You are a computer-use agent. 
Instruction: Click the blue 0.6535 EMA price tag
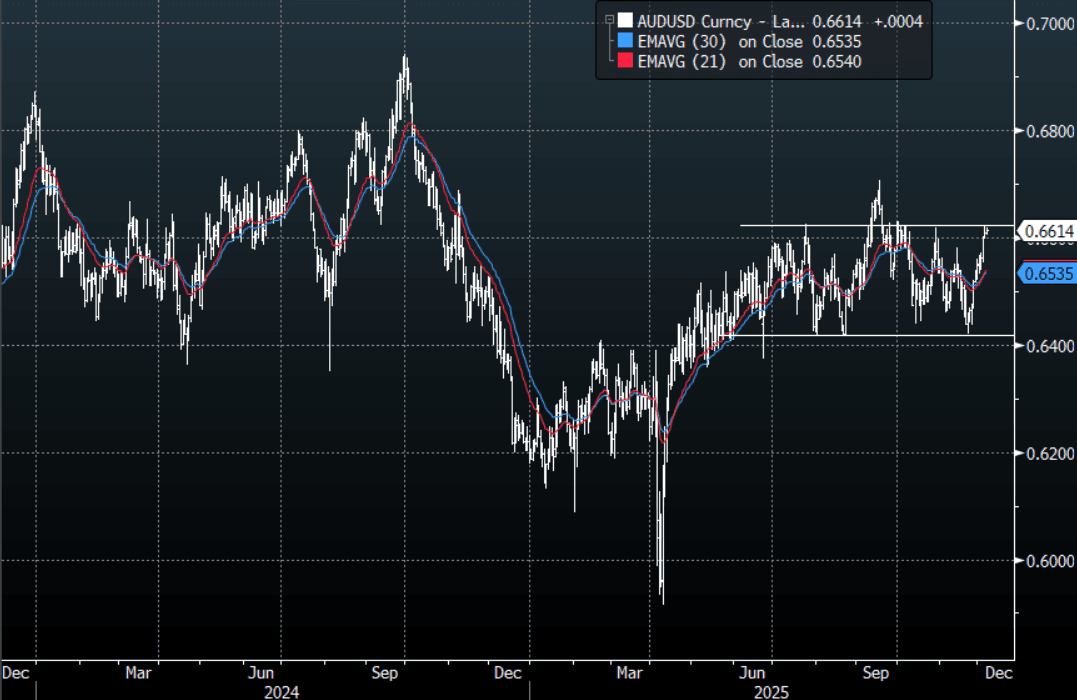pos(1046,273)
